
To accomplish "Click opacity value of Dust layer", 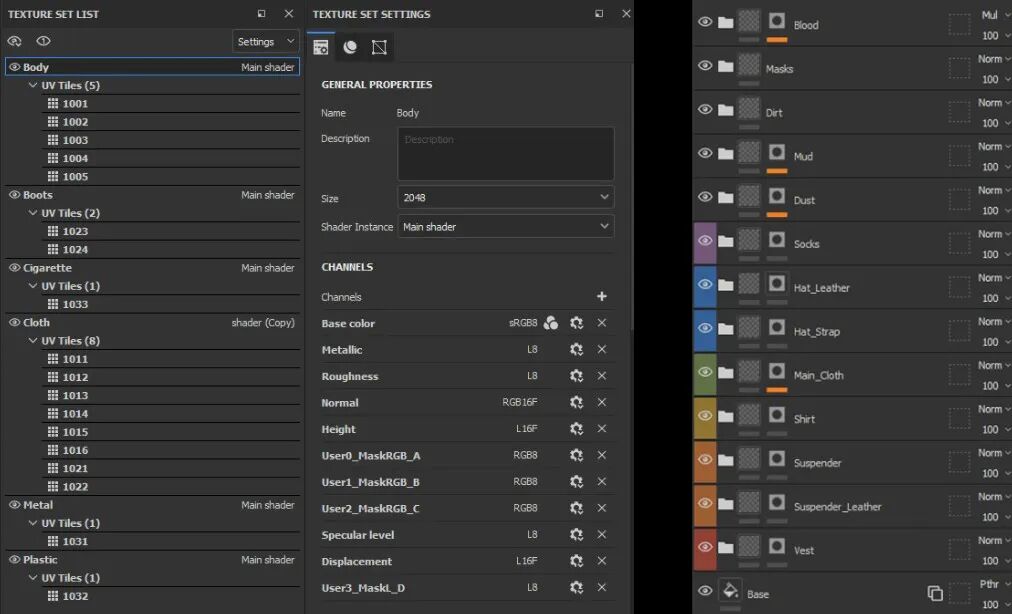I will 990,211.
